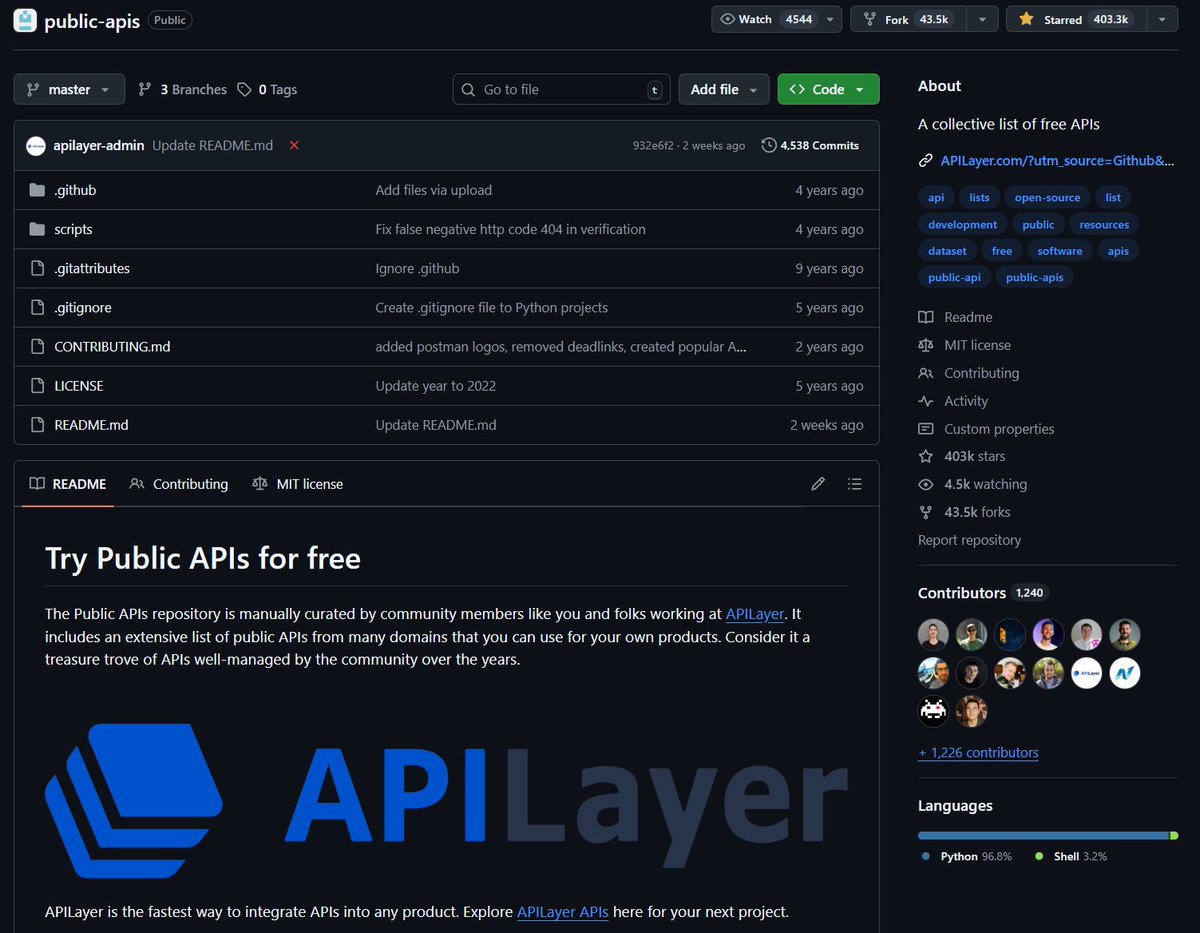Viewport: 1200px width, 933px height.
Task: Open the README.md file
Action: pyautogui.click(x=91, y=425)
